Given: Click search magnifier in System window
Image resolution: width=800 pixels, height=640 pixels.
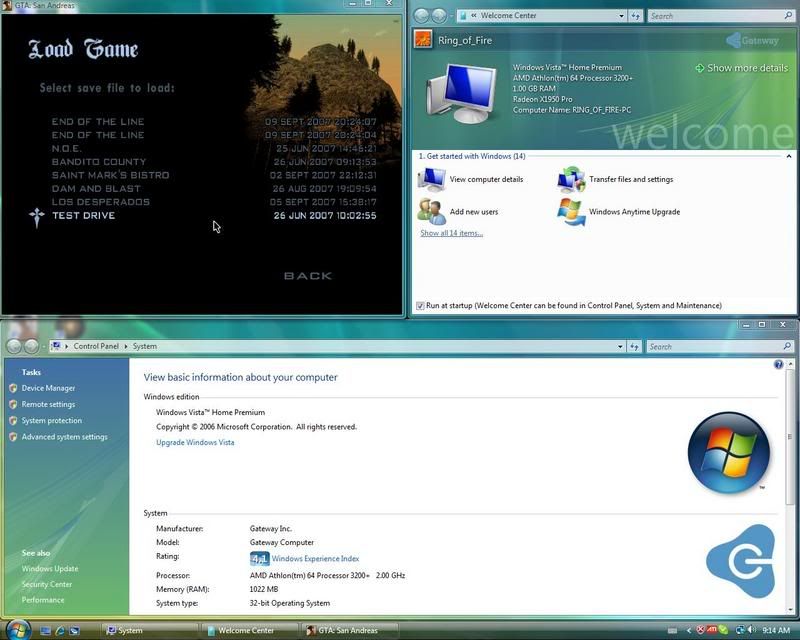Looking at the screenshot, I should [787, 347].
